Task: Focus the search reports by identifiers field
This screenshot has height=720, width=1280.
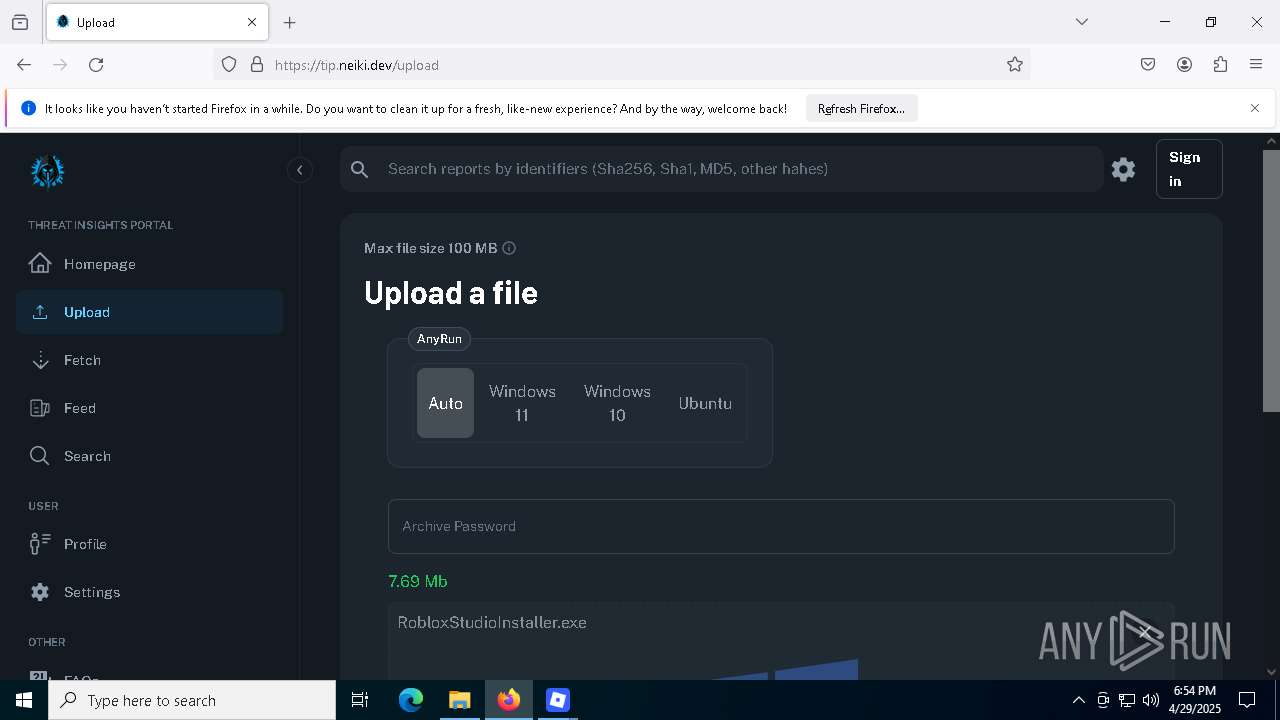Action: point(720,169)
